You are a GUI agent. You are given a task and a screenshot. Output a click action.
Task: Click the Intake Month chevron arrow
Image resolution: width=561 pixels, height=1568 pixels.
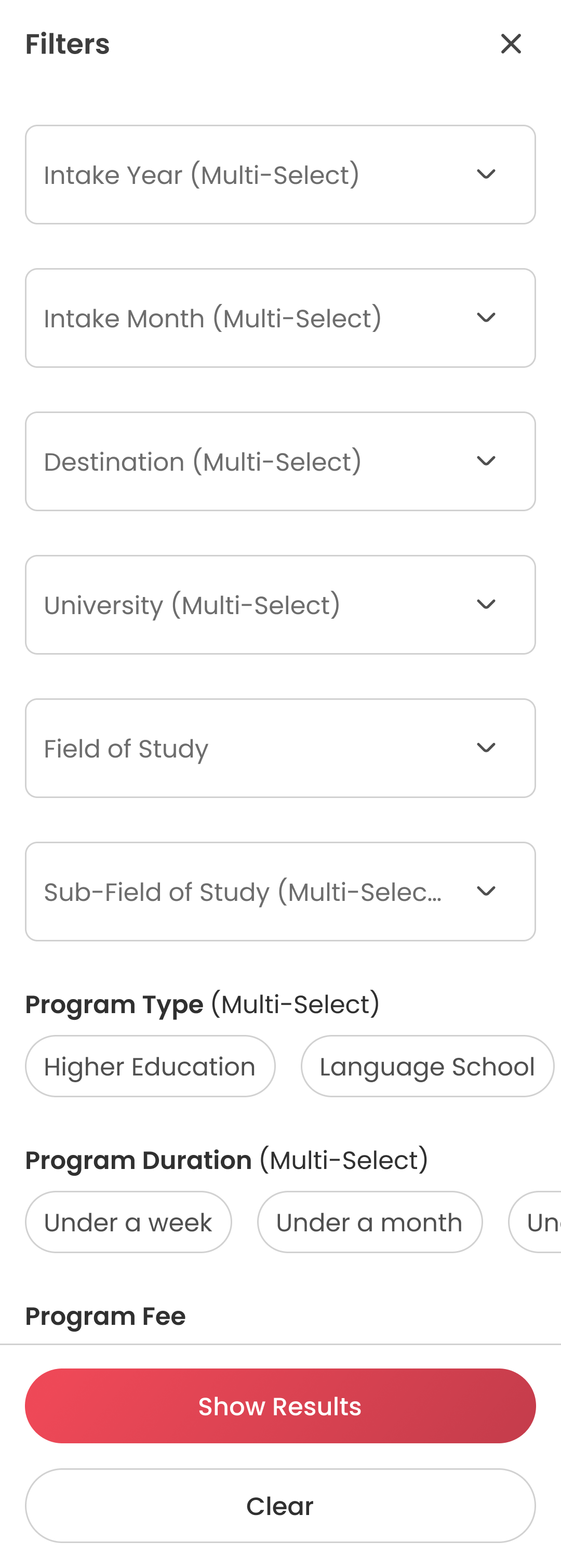[486, 318]
